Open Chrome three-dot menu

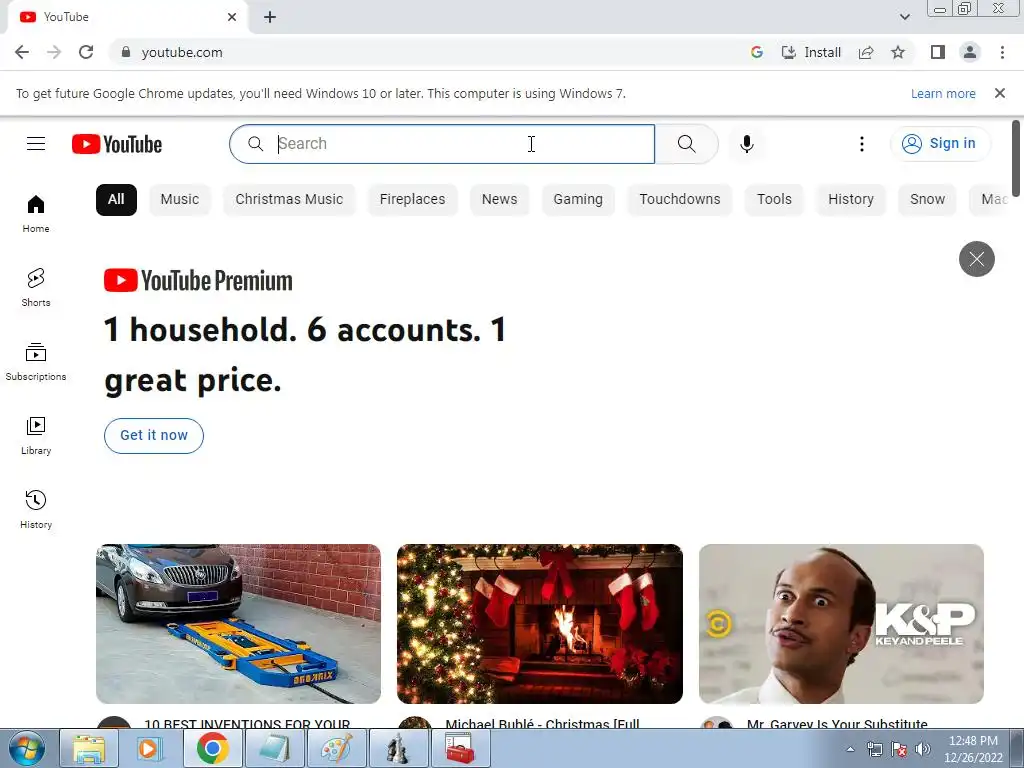[x=1002, y=52]
